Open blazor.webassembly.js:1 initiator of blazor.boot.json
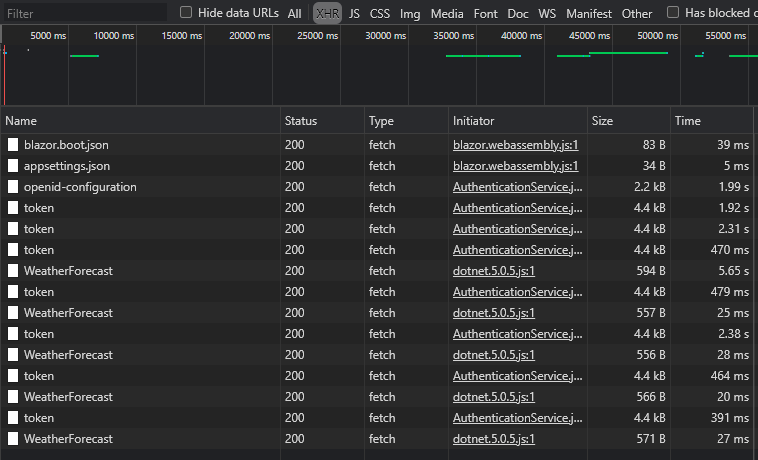This screenshot has height=460, width=758. pos(515,145)
